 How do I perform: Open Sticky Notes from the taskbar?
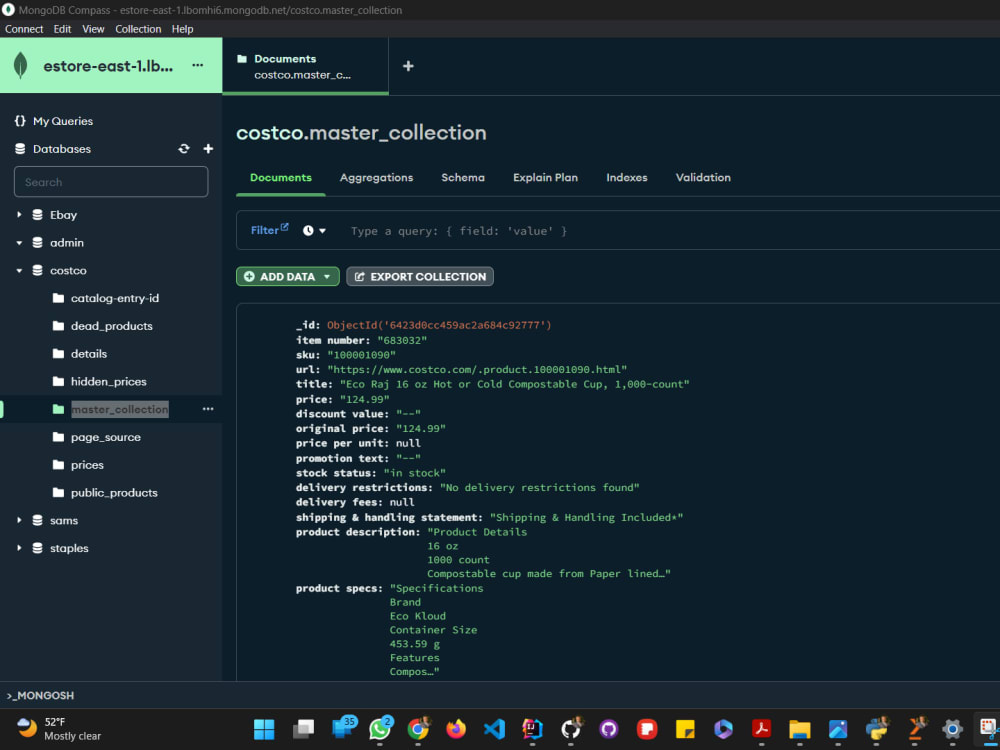[x=685, y=728]
